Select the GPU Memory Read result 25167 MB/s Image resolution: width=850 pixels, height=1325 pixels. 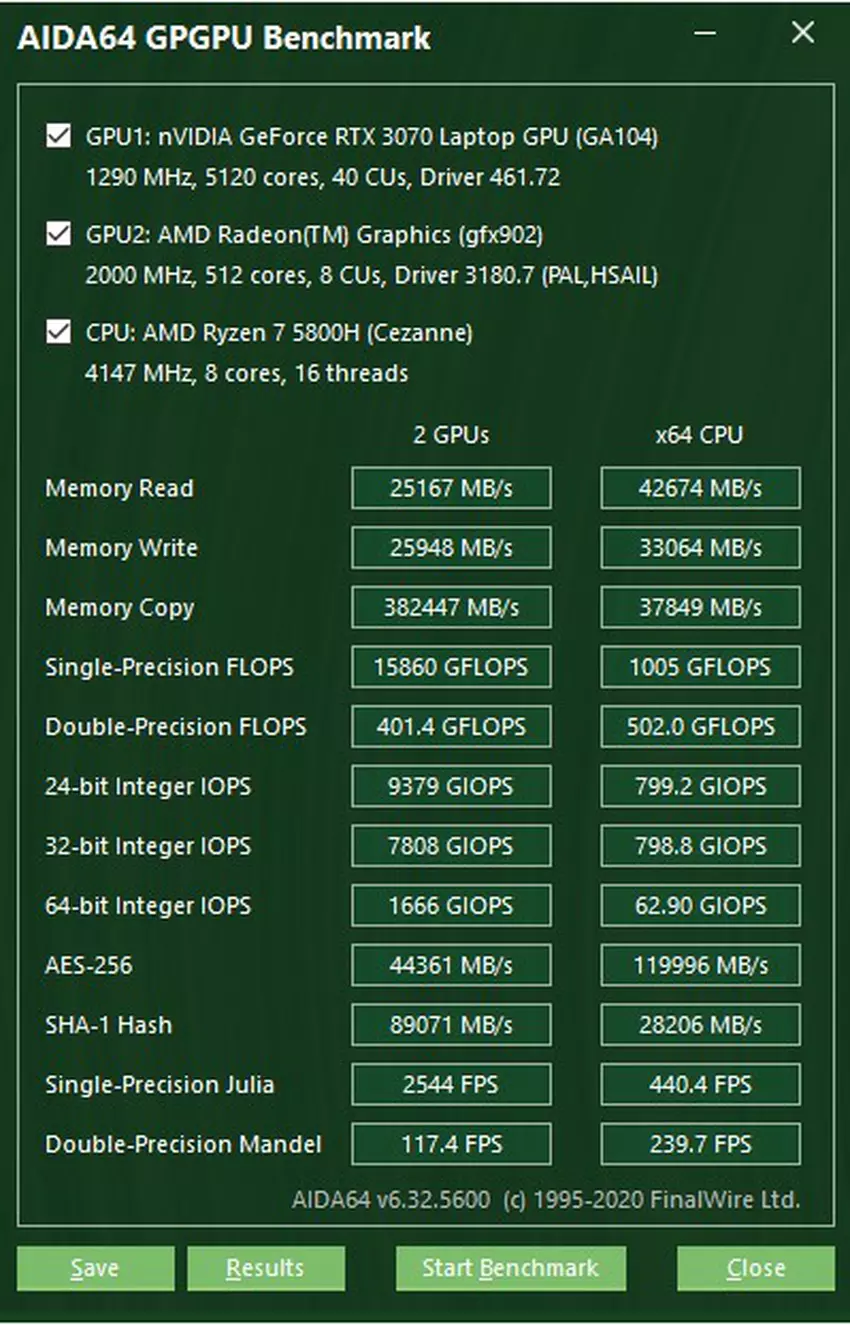[451, 488]
